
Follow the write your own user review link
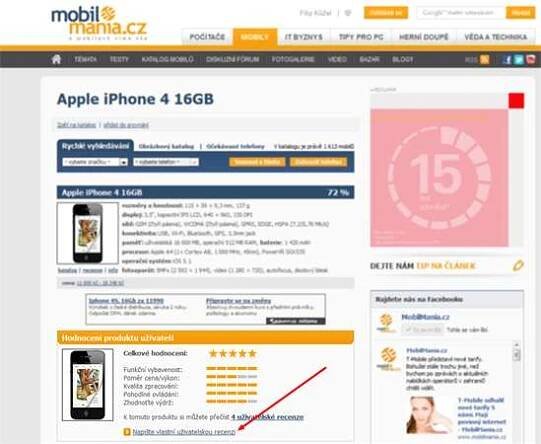pos(184,432)
